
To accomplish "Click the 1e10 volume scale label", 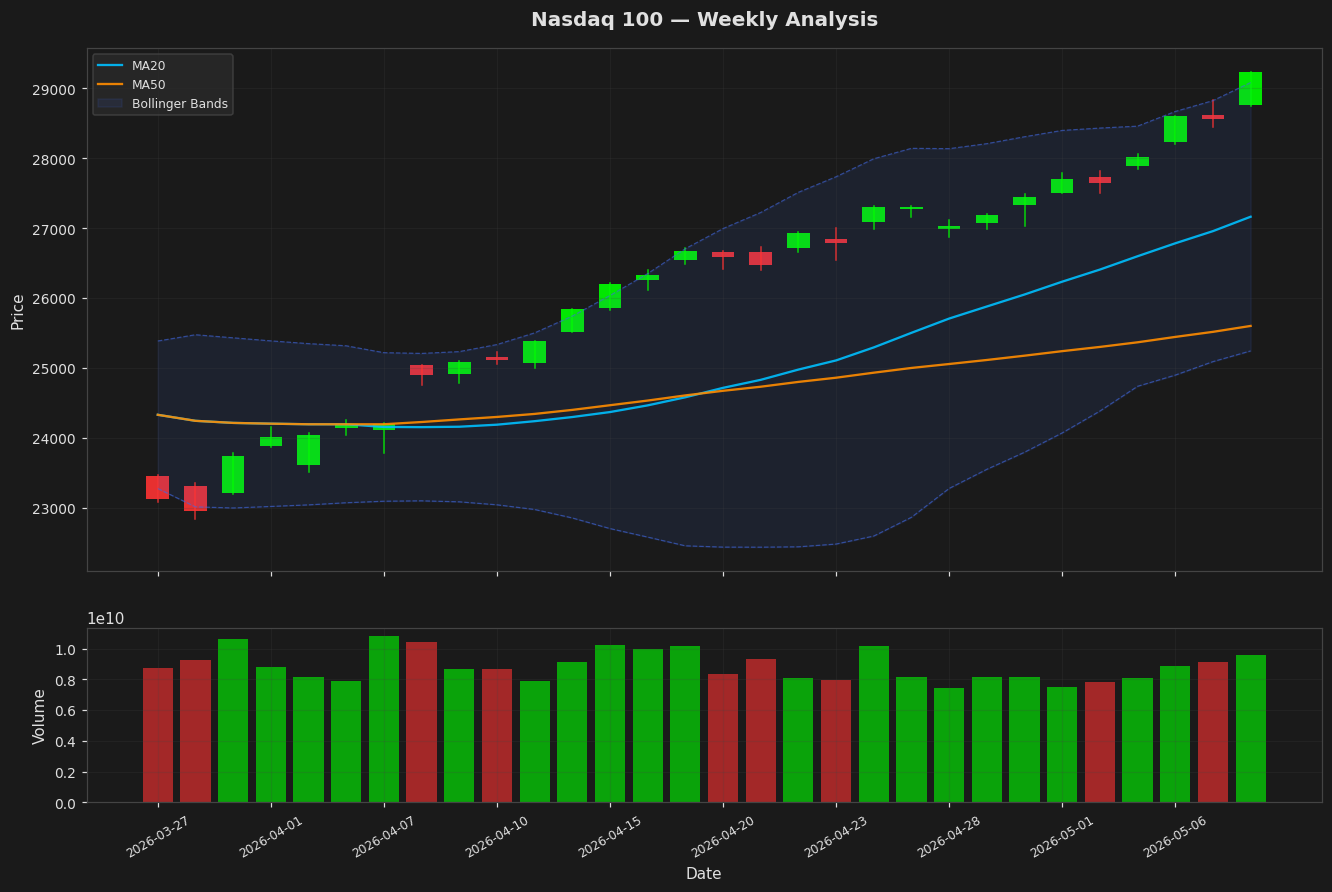I will [106, 619].
